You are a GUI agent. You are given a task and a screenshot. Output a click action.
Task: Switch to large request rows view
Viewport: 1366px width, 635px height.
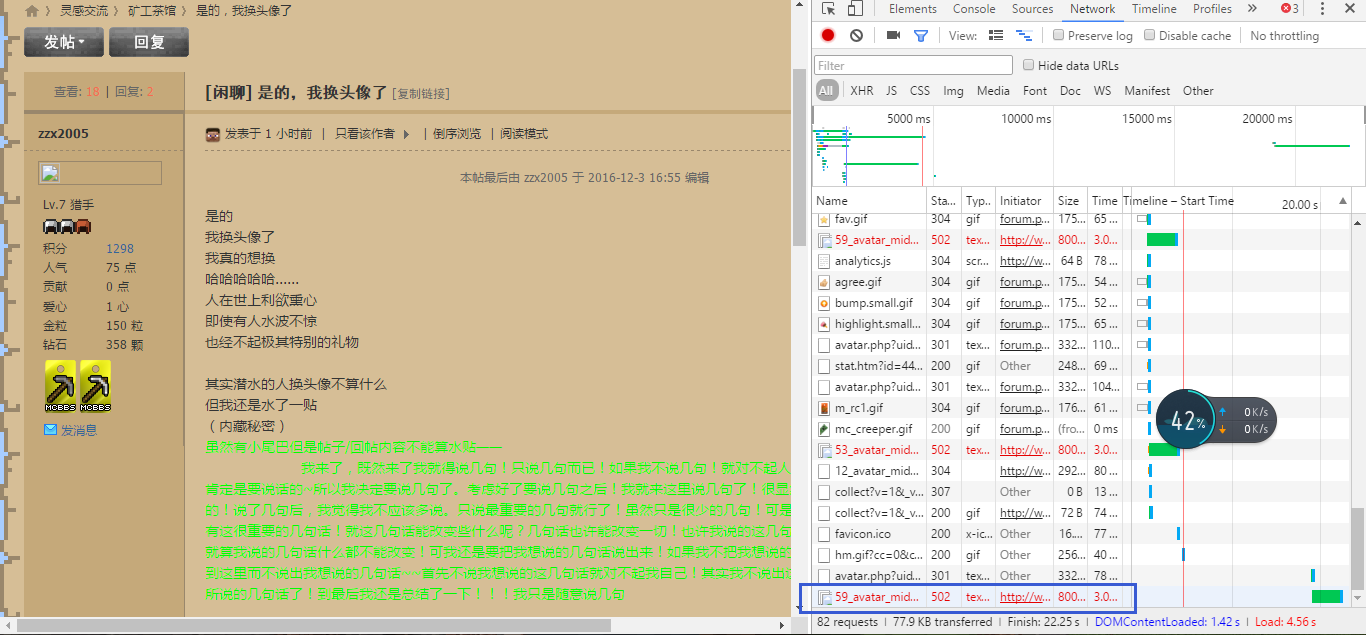[995, 36]
